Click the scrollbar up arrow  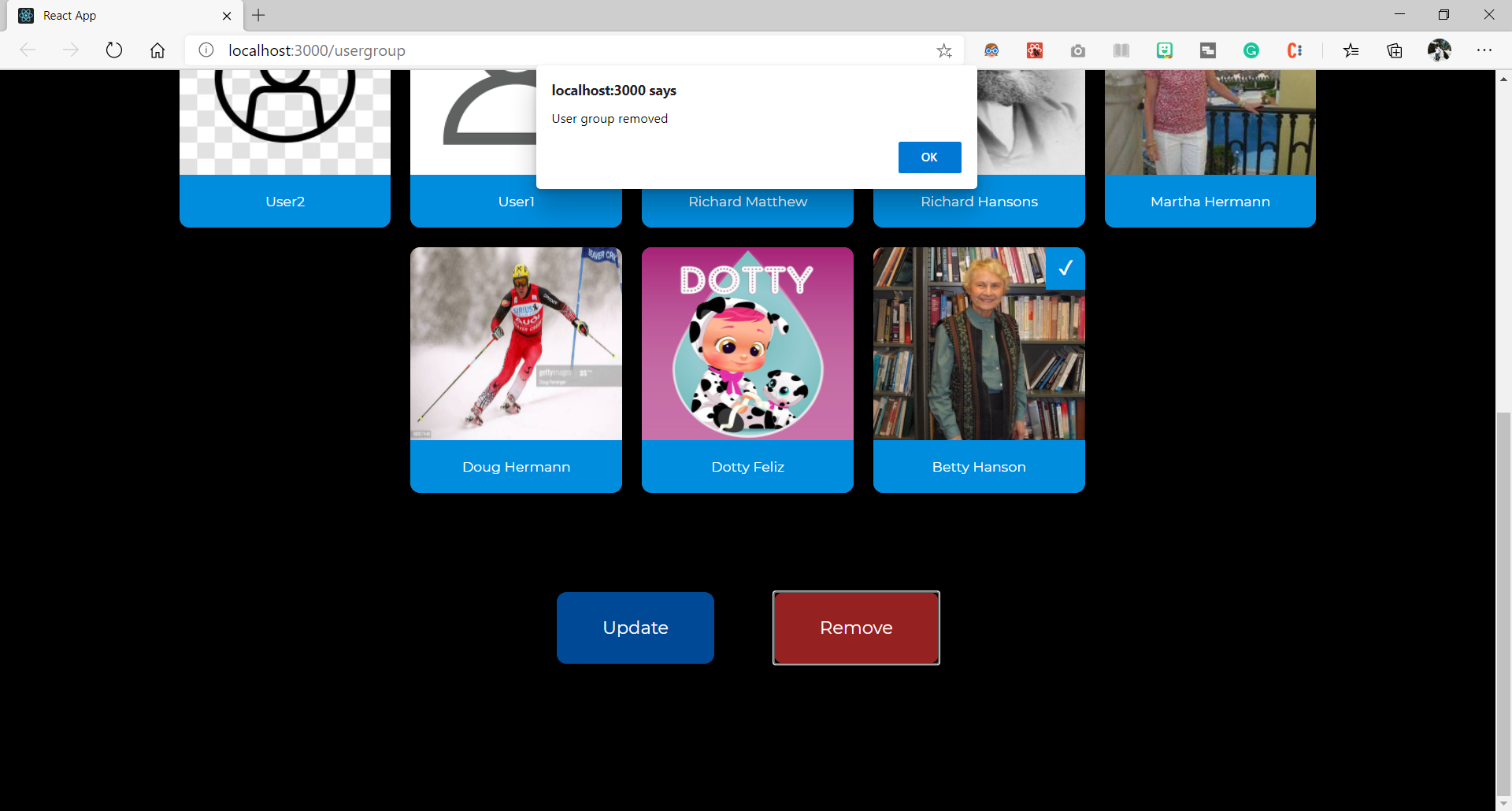pos(1504,79)
